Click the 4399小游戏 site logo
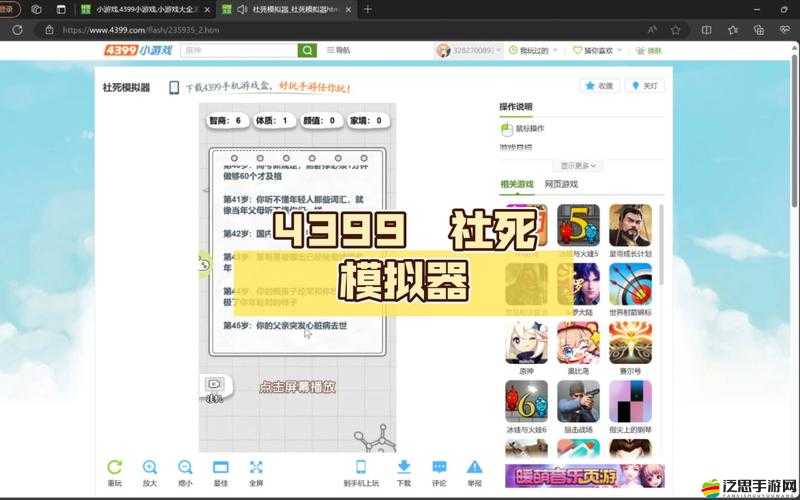 (x=138, y=50)
